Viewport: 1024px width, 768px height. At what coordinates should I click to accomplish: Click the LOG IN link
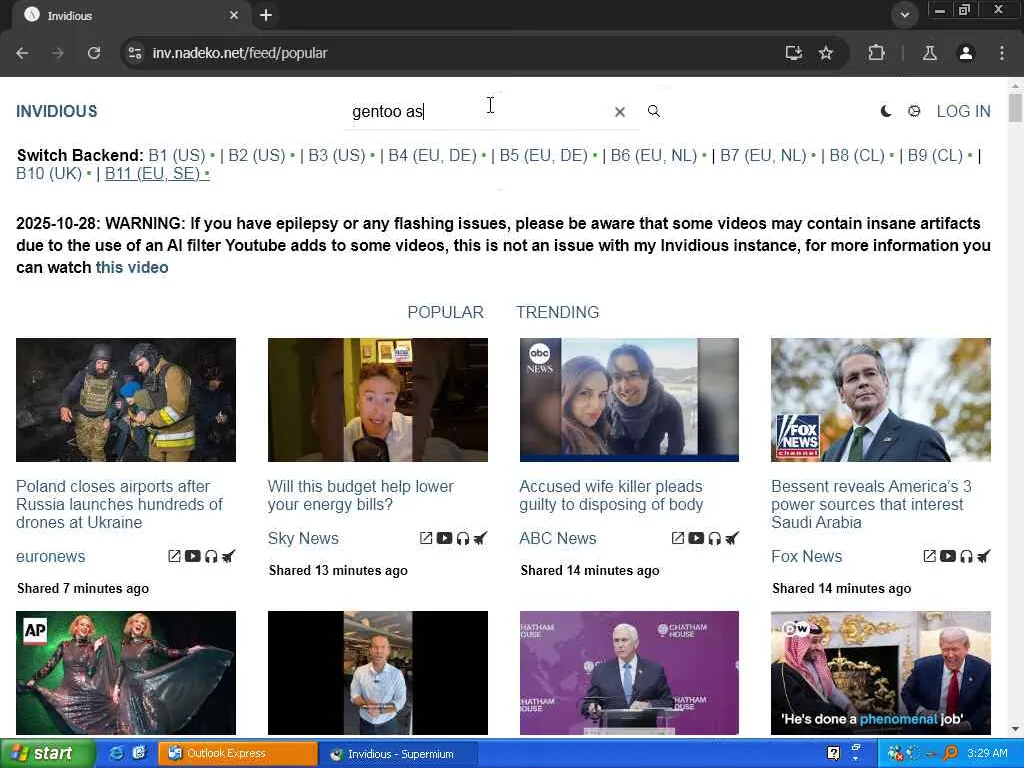point(963,112)
